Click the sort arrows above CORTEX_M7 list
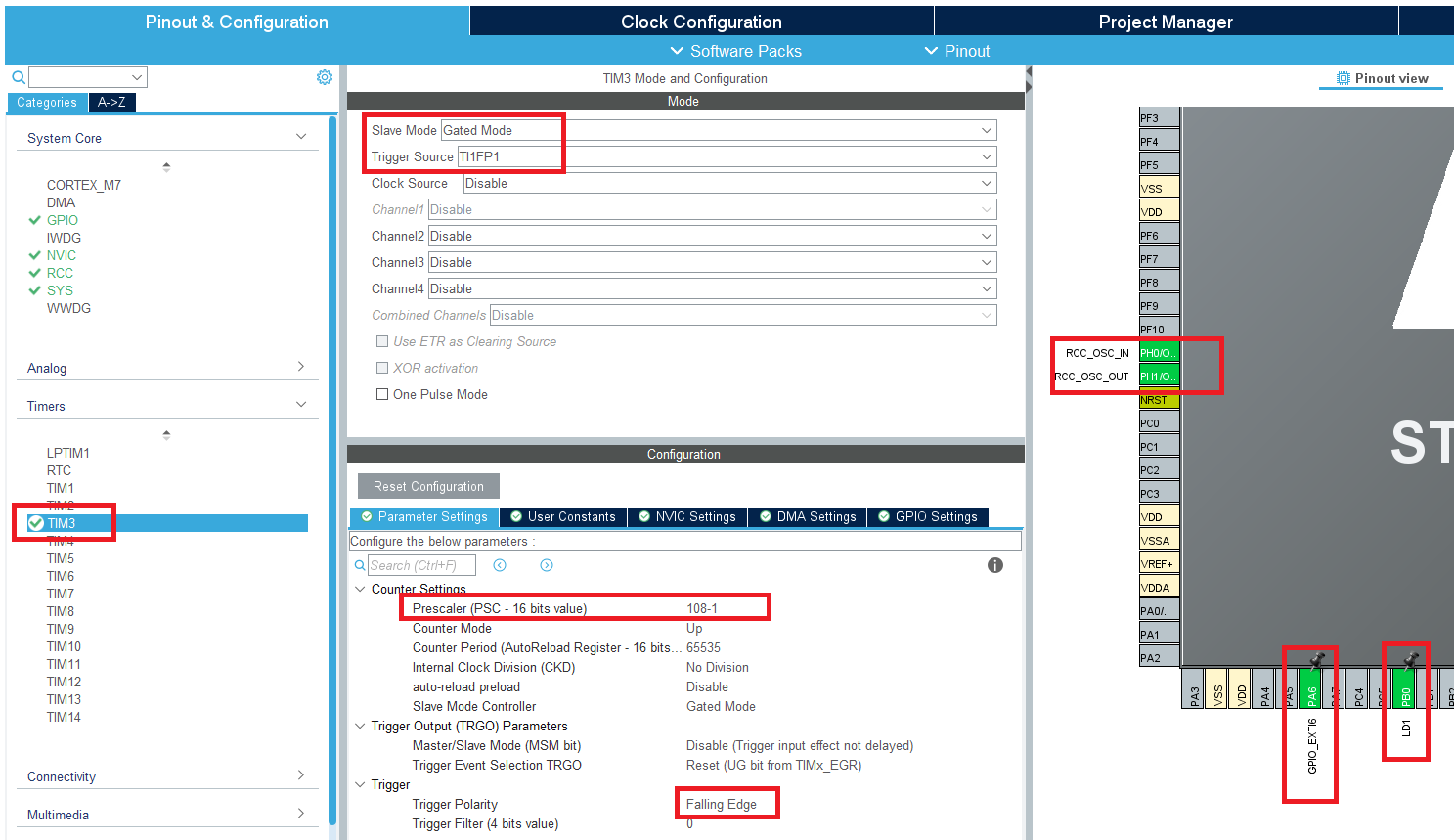Screen dimensions: 1454x840 coord(166,167)
